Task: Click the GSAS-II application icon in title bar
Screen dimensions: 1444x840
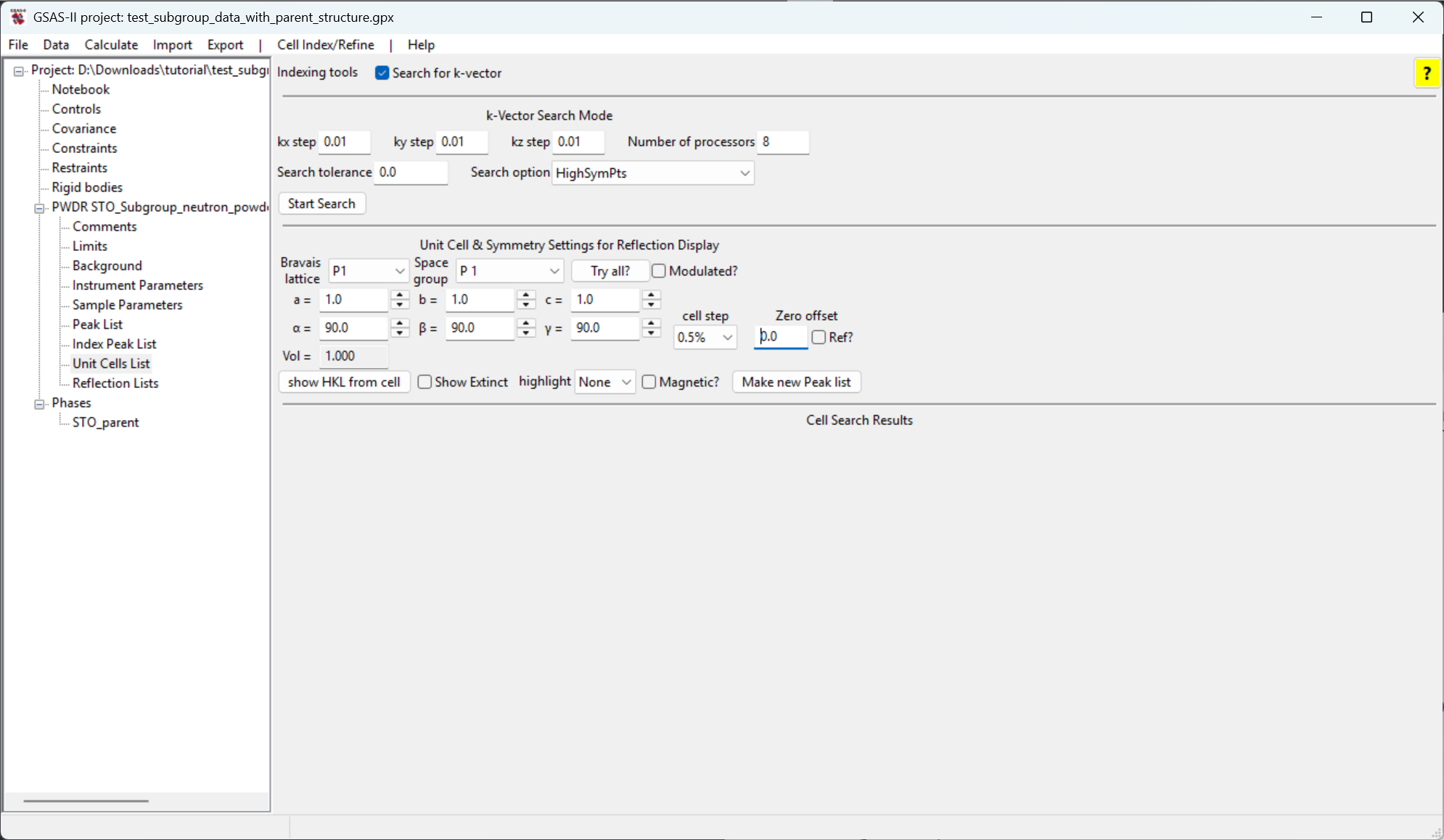Action: 18,17
